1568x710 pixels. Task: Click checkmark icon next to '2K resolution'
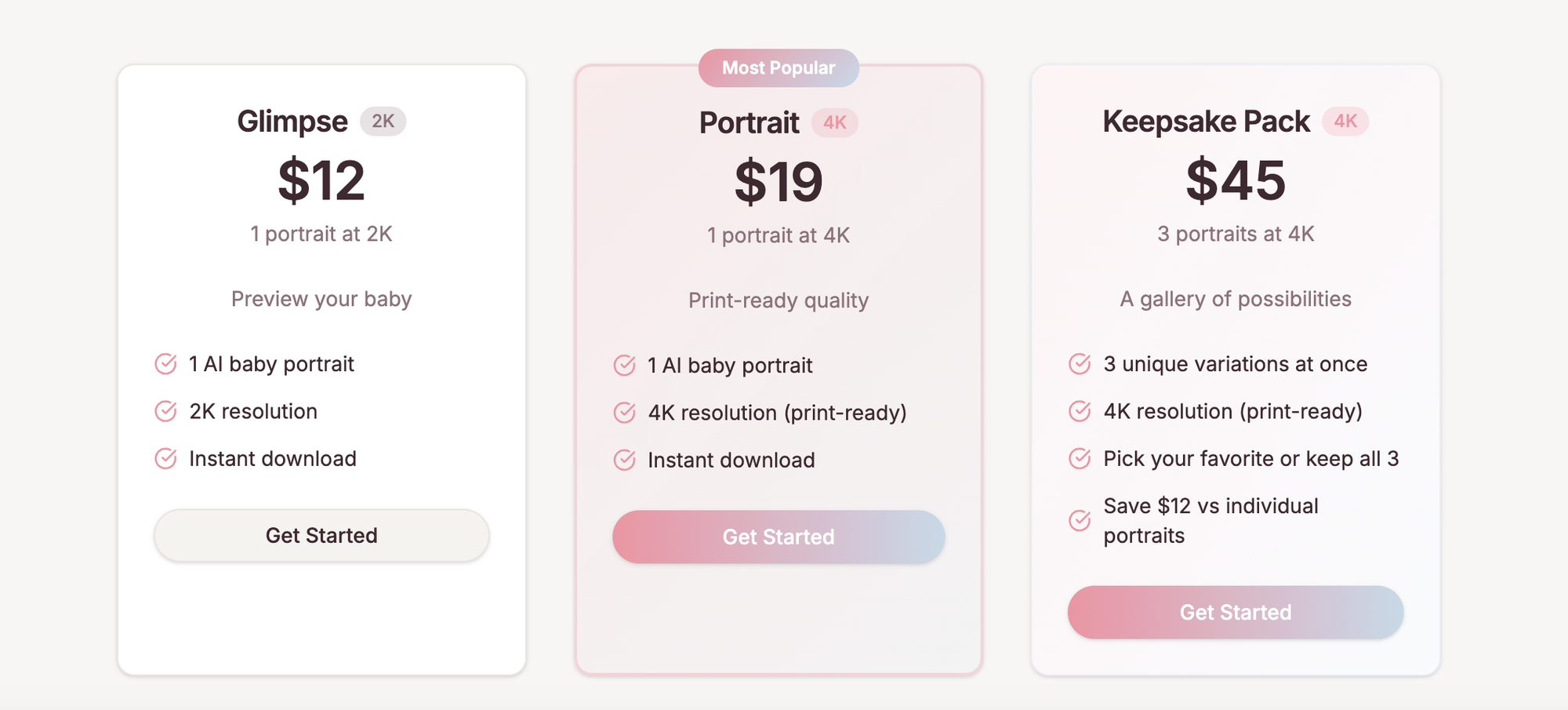coord(165,411)
